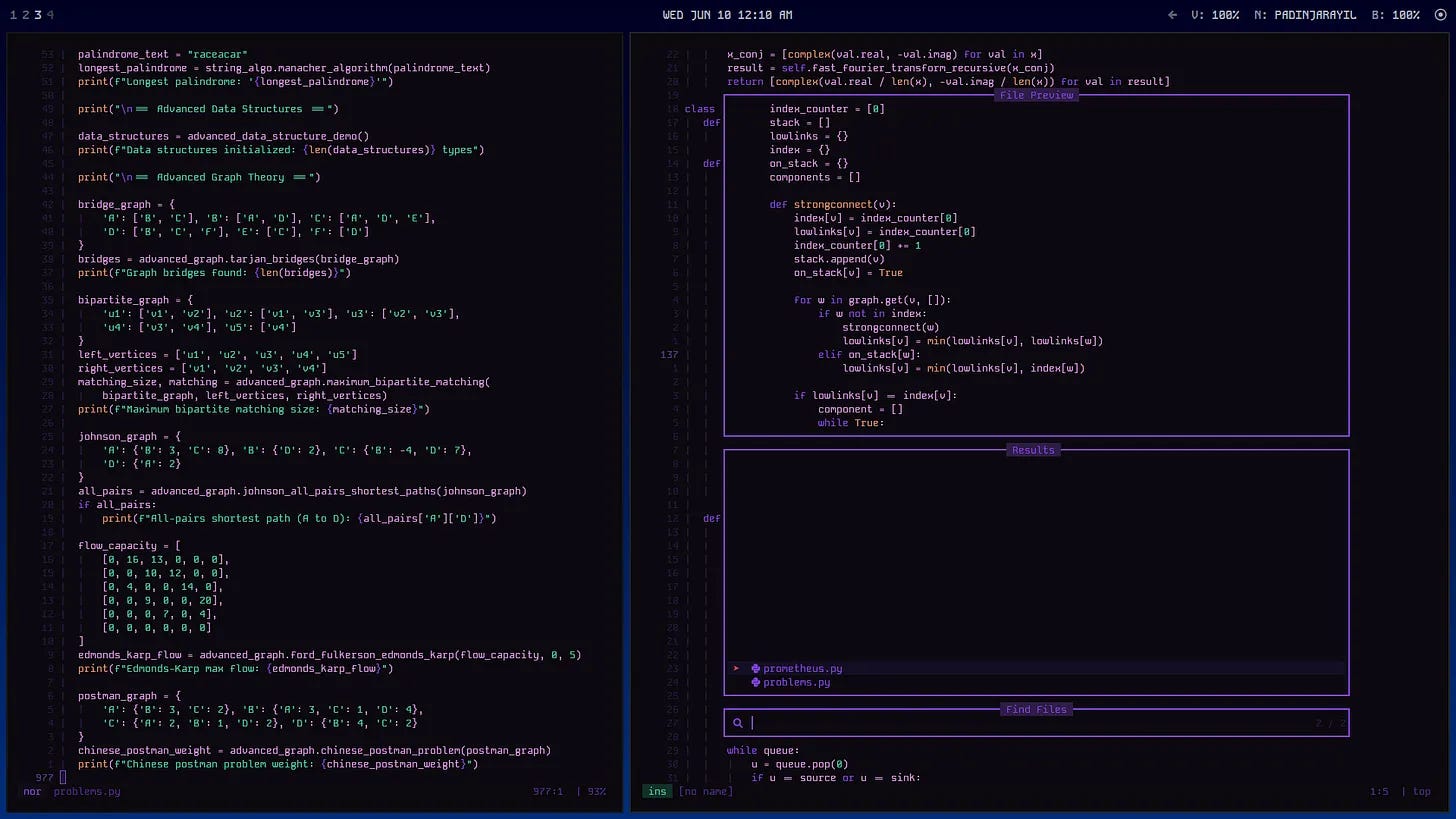Switch to workspace 4 in top bar

tap(50, 15)
